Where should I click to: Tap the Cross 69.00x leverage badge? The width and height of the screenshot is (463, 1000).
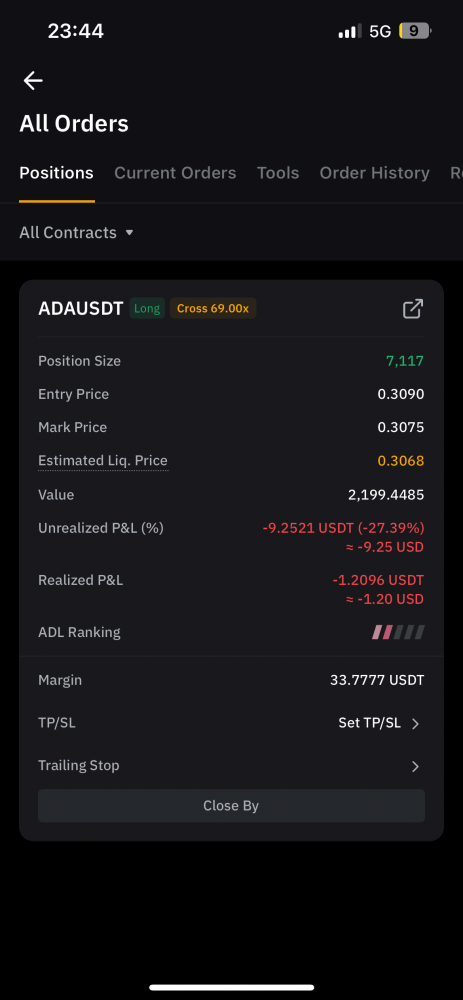coord(213,309)
